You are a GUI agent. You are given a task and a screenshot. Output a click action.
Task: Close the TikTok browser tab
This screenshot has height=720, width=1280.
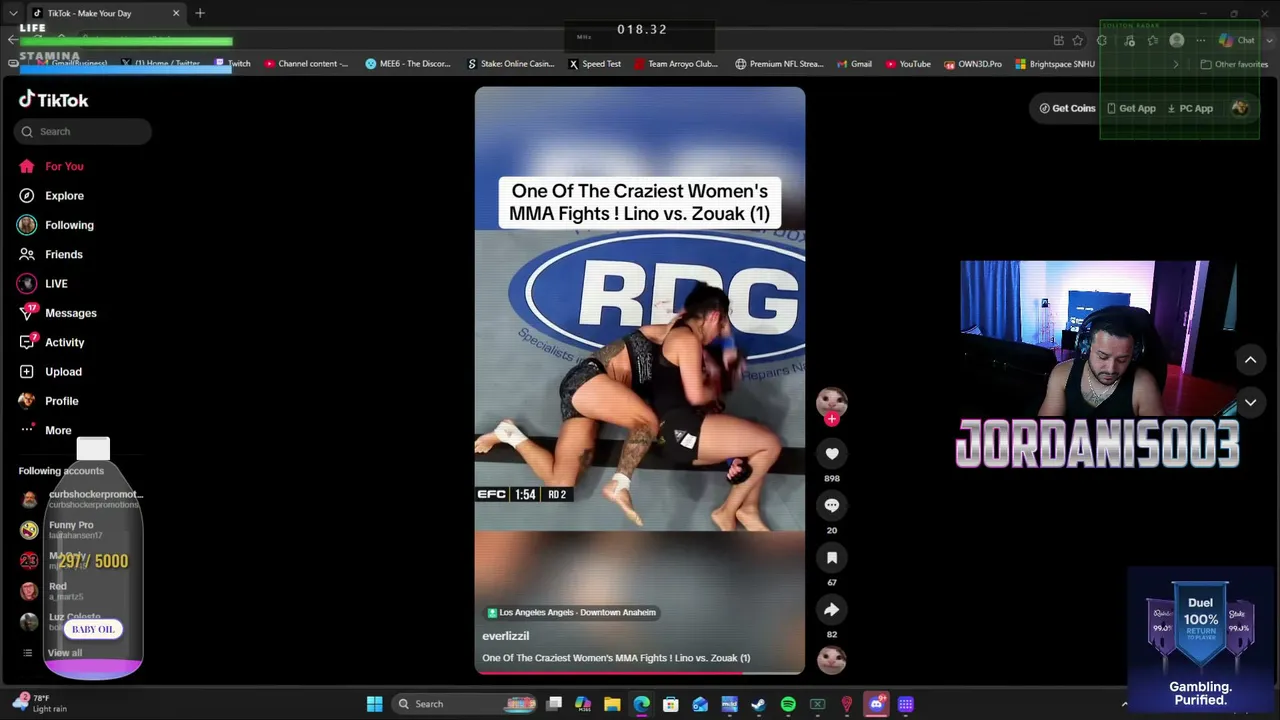click(x=176, y=13)
